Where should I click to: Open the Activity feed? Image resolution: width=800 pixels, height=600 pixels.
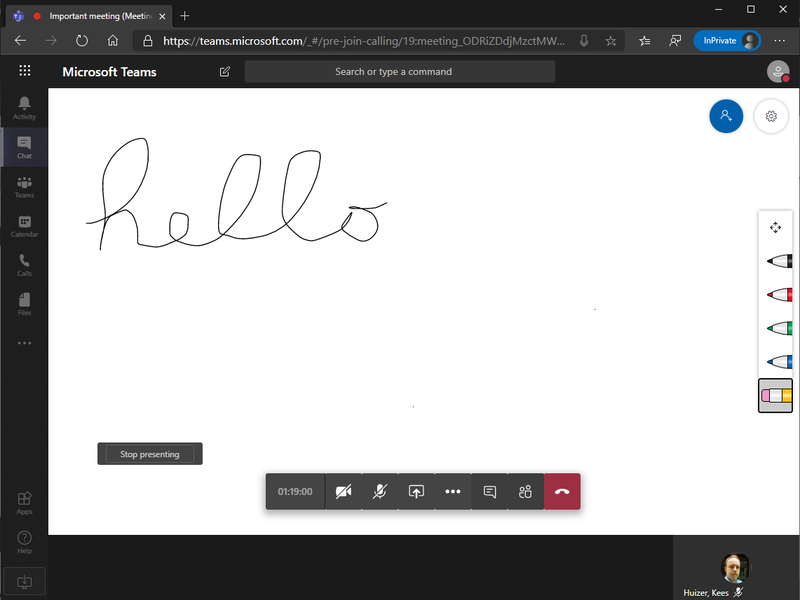click(x=24, y=108)
